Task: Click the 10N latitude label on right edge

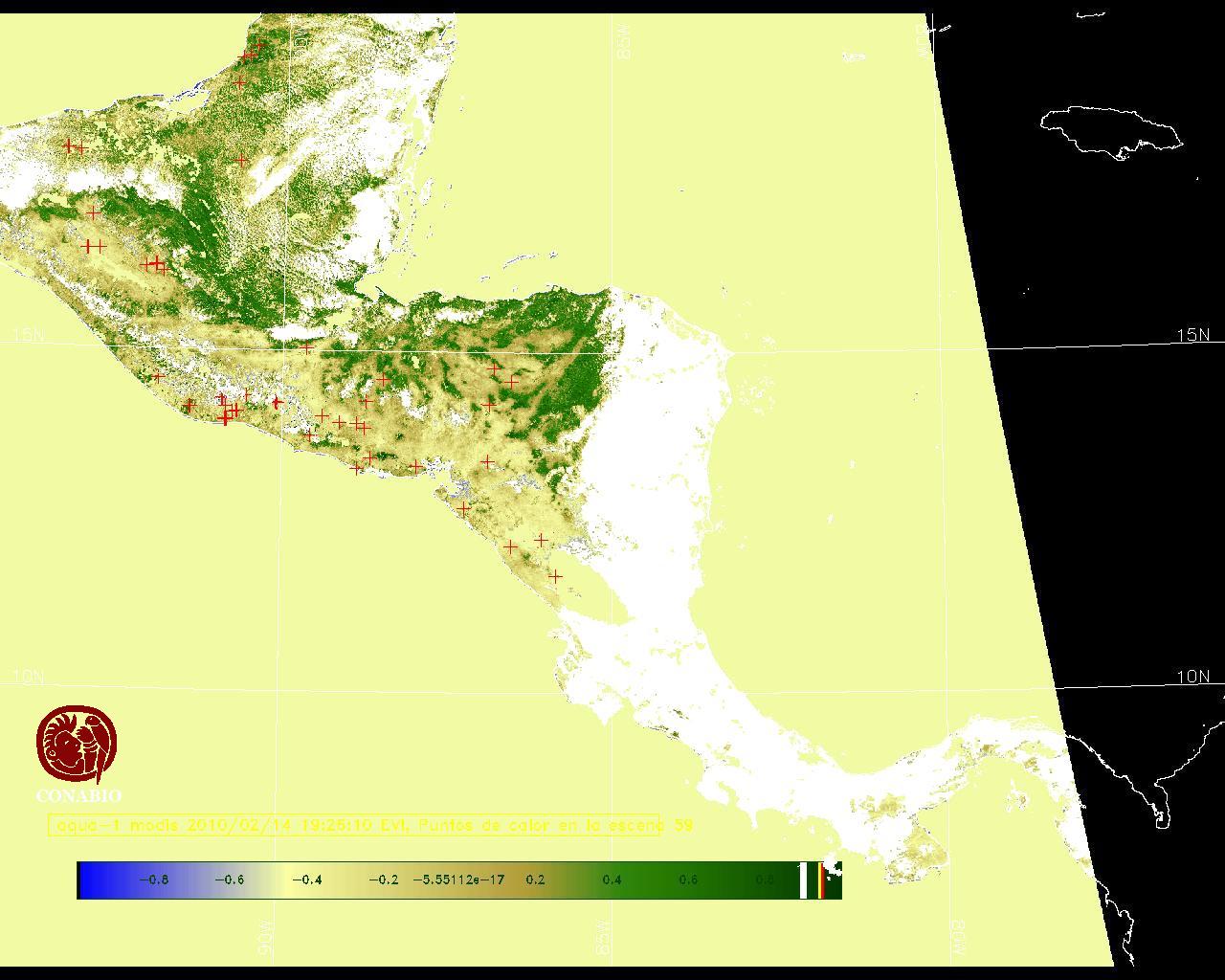Action: point(1192,677)
